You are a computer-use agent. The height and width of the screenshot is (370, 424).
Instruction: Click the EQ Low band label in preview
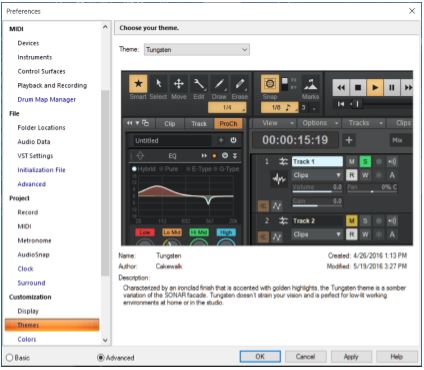coord(145,232)
